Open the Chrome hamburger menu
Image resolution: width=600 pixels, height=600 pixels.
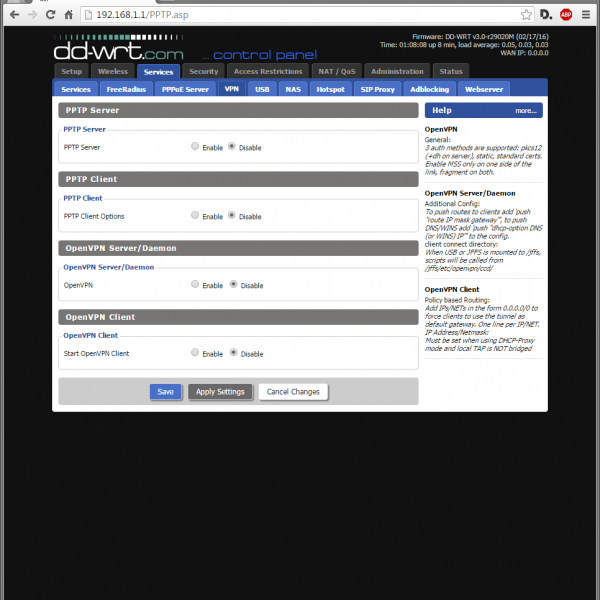click(x=587, y=15)
